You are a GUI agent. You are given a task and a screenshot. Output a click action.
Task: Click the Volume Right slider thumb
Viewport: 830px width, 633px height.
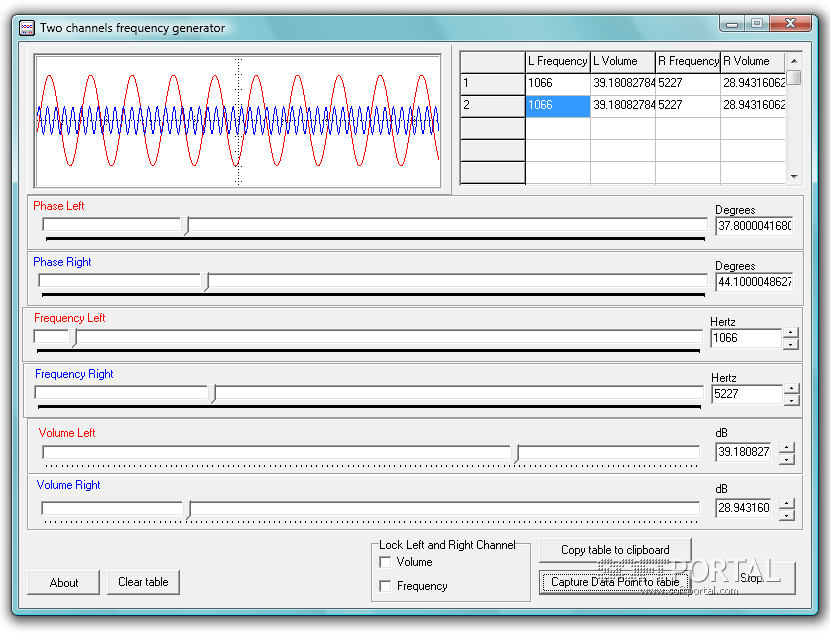(187, 509)
